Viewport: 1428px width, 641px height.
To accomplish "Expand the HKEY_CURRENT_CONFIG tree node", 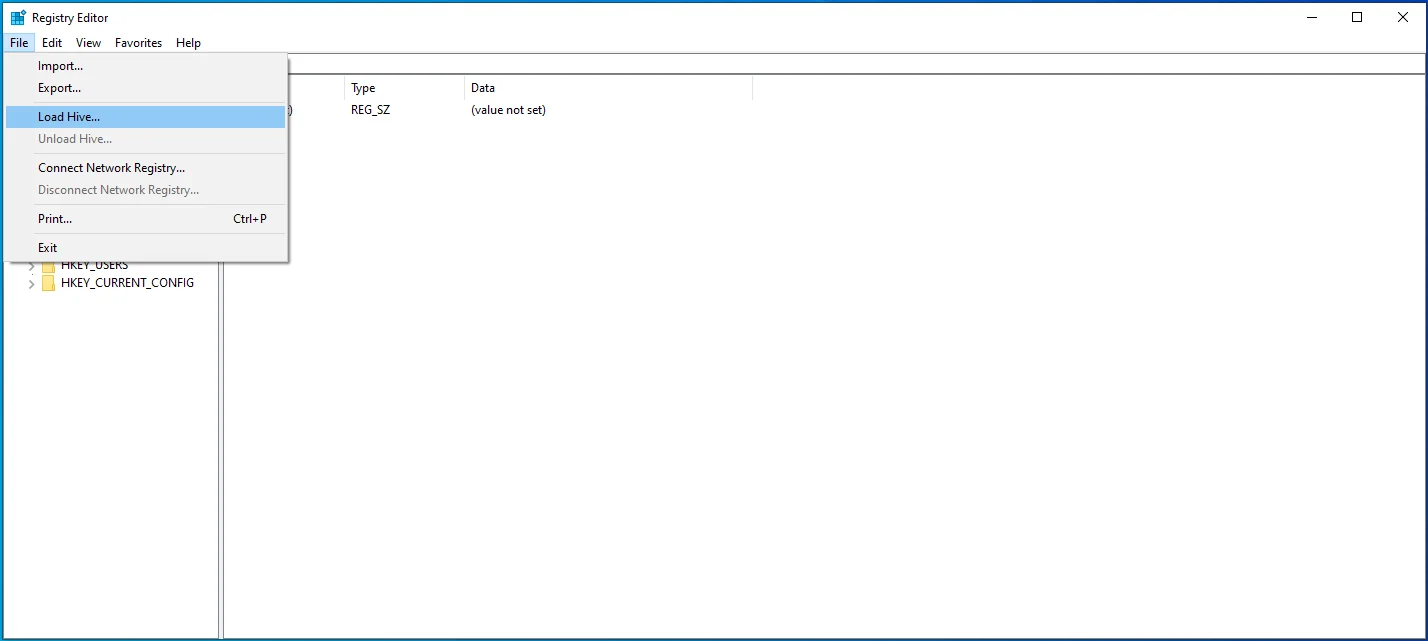I will [31, 284].
